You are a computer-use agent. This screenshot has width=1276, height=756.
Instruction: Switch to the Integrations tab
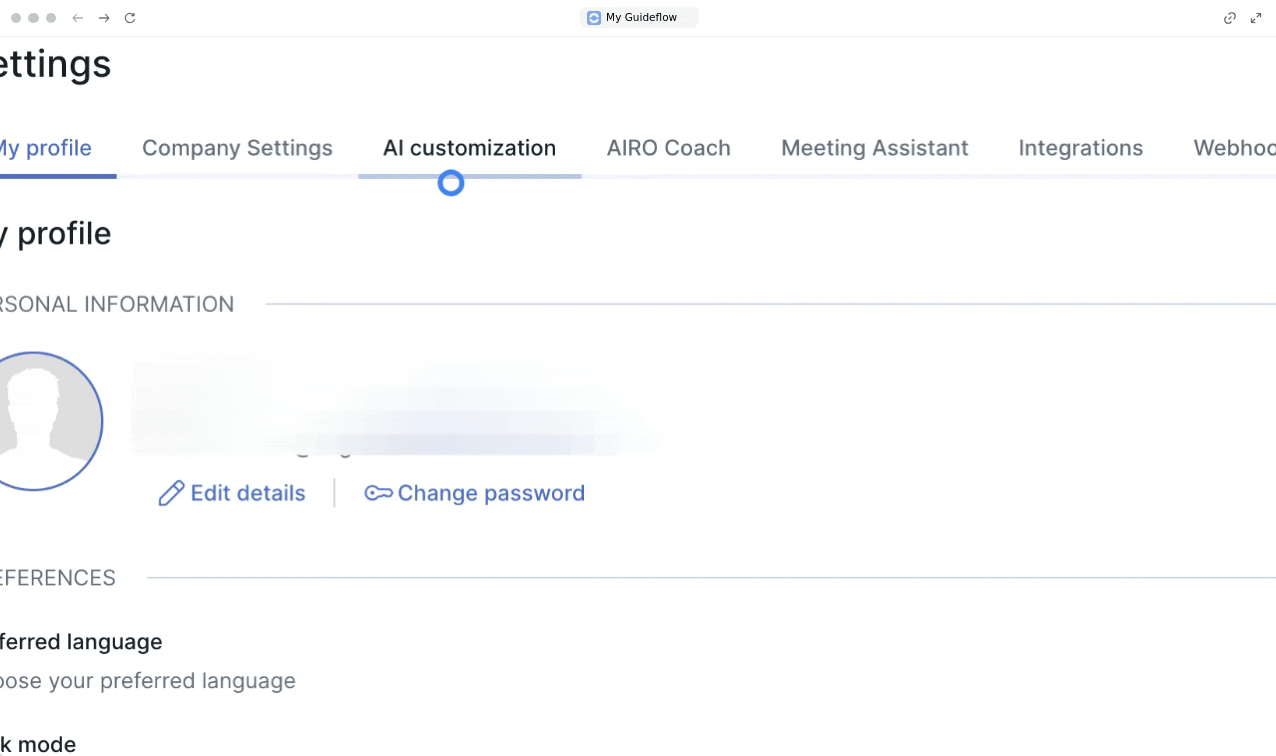pos(1080,148)
